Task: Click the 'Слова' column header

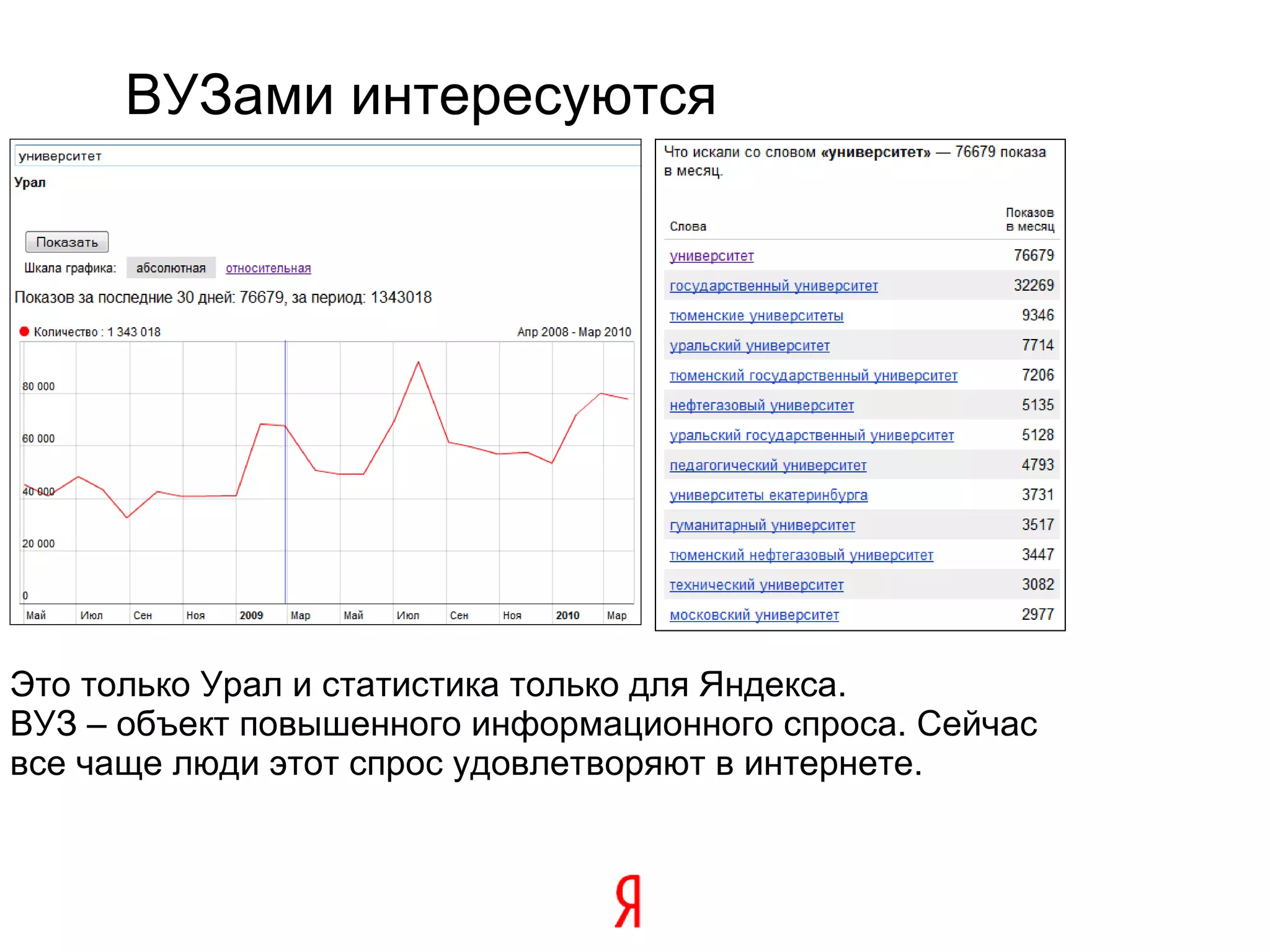Action: [688, 226]
